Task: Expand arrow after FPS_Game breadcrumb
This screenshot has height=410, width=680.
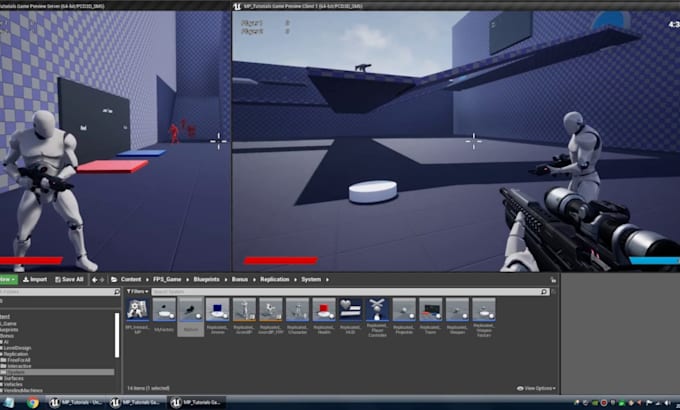Action: click(187, 280)
